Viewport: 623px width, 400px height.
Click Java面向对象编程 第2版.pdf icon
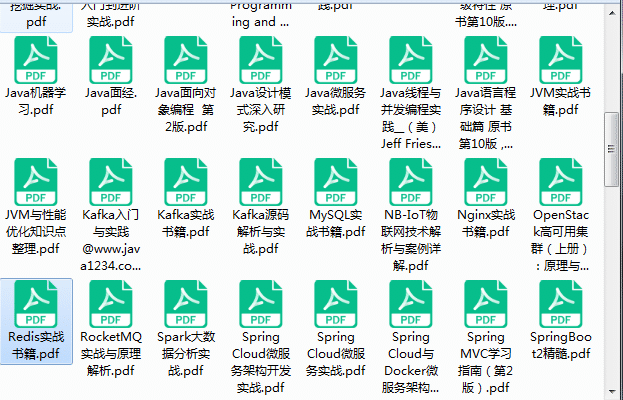click(186, 60)
